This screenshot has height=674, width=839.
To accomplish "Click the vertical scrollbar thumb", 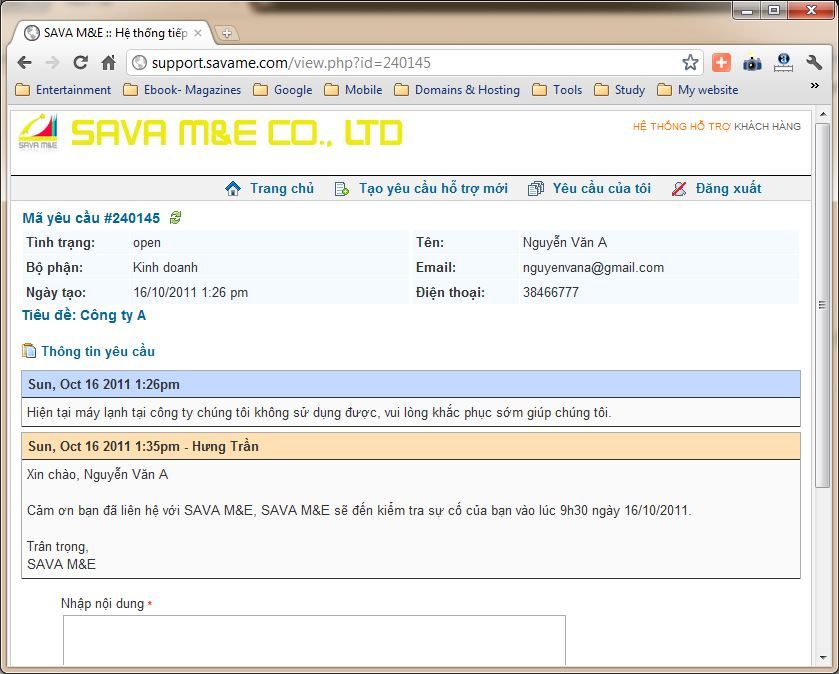I will pyautogui.click(x=822, y=305).
